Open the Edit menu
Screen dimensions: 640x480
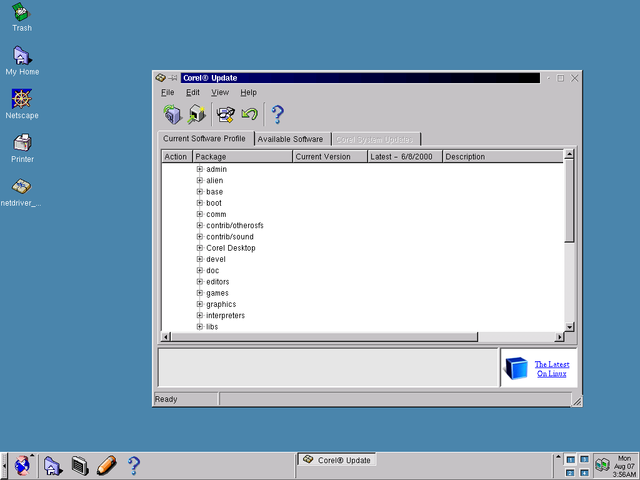point(193,93)
